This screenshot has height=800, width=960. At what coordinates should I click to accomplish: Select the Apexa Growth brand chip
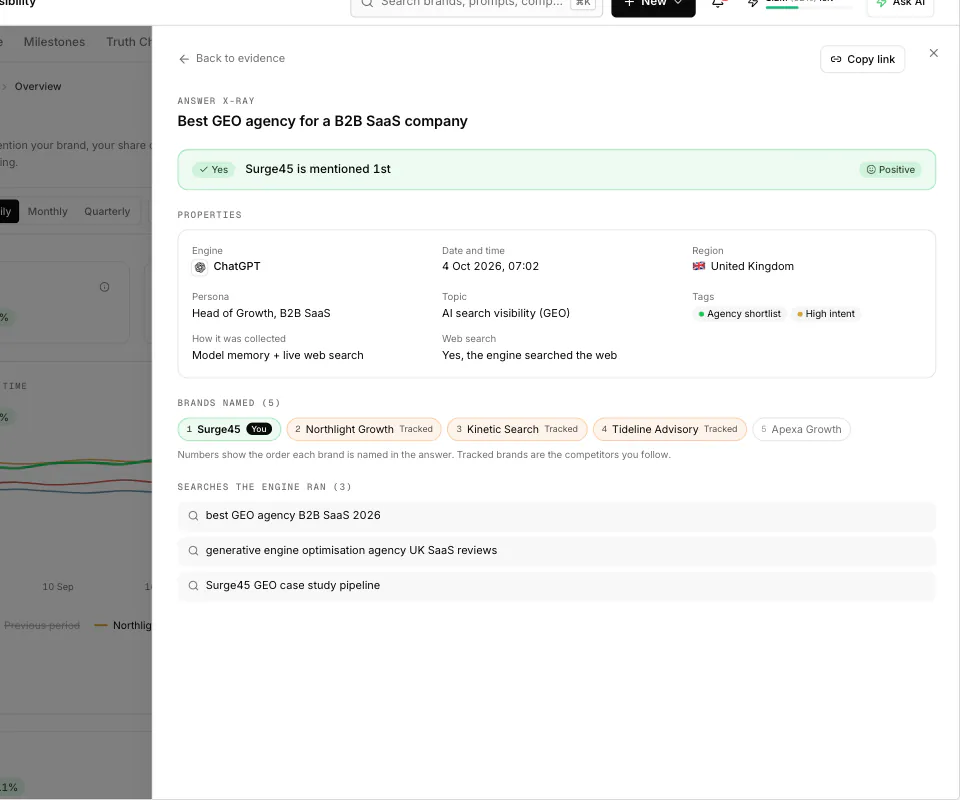pos(801,430)
